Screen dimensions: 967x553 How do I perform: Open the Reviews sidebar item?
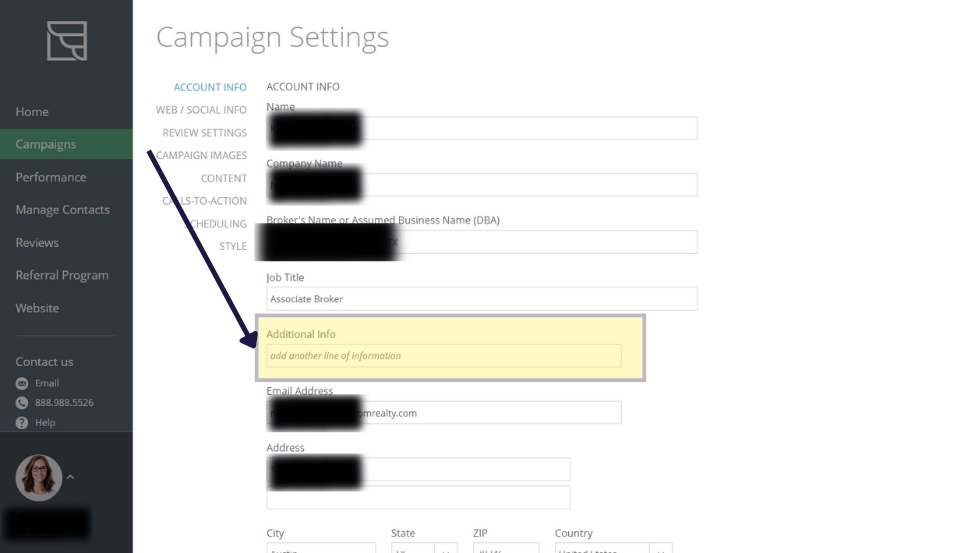pos(37,242)
